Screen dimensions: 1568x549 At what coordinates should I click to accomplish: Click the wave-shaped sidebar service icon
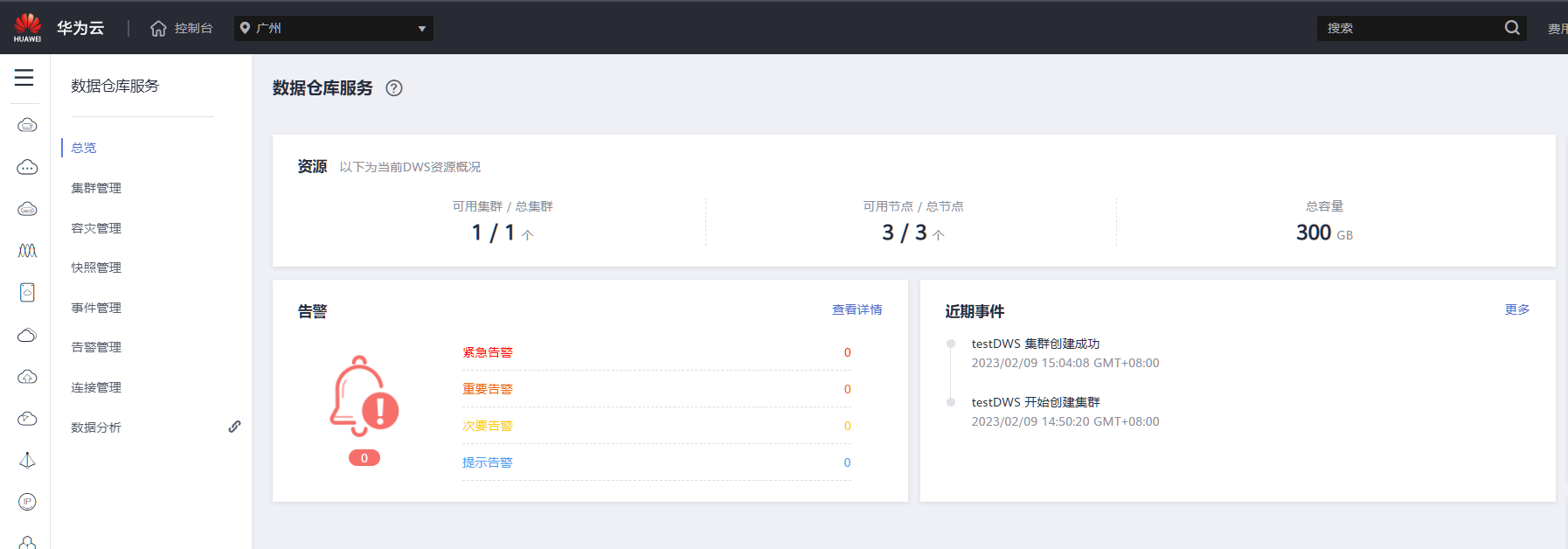click(27, 251)
